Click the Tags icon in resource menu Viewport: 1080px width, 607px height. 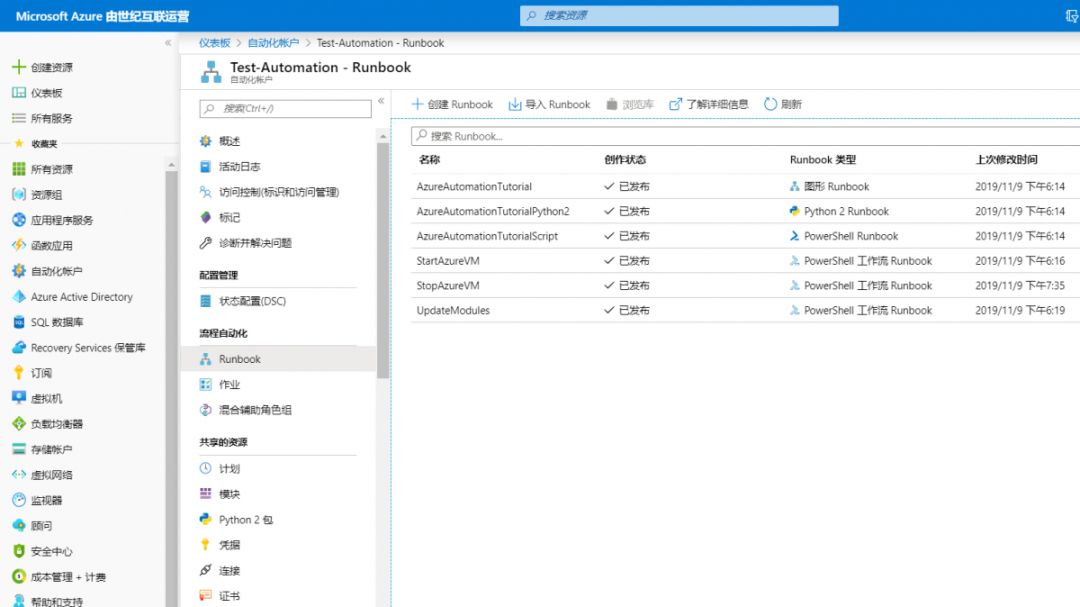click(205, 217)
